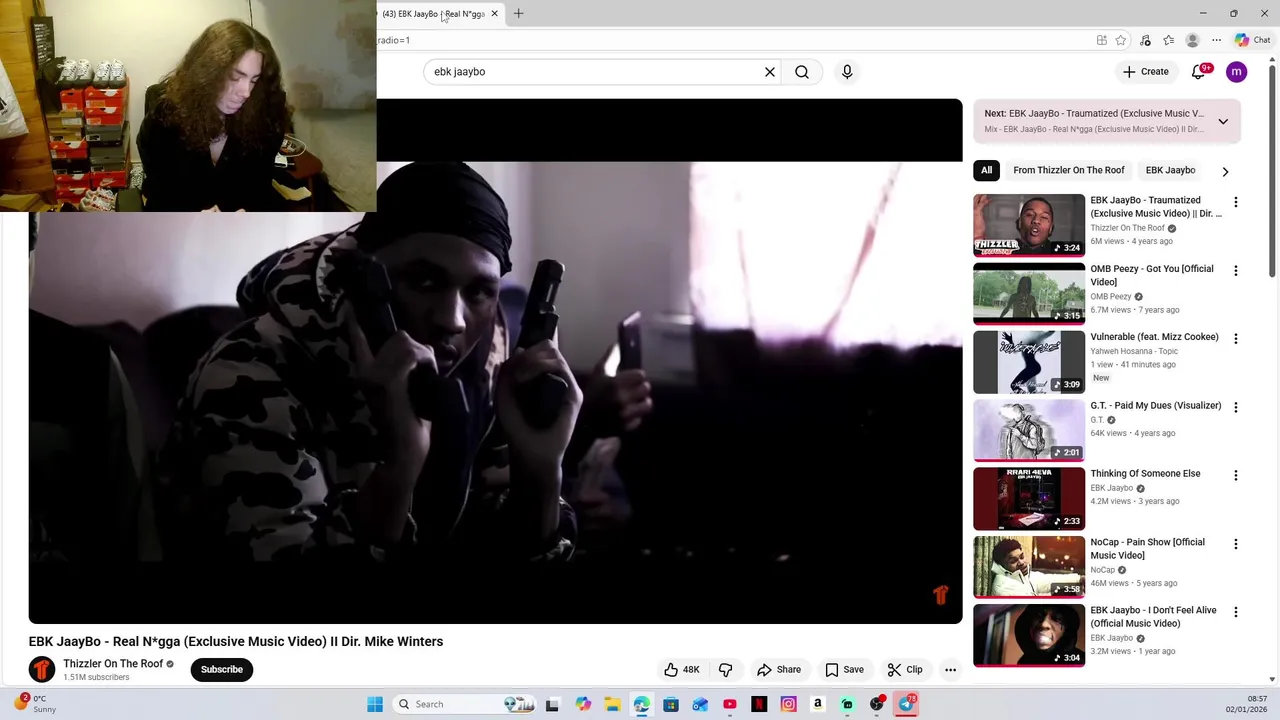Open Task View from the taskbar
Image resolution: width=1280 pixels, height=720 pixels.
552,704
